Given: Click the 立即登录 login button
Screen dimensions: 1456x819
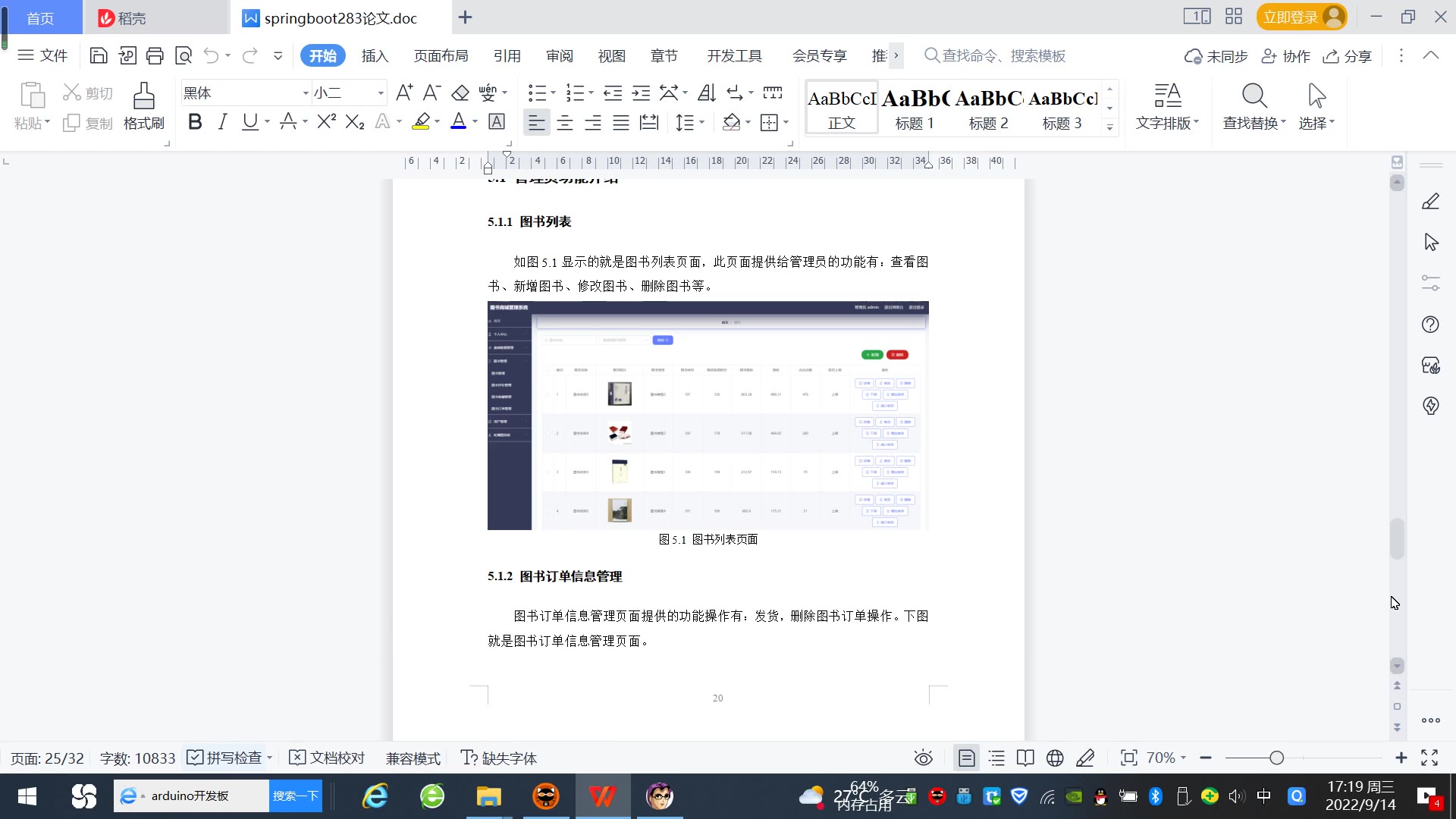Looking at the screenshot, I should [x=1291, y=17].
